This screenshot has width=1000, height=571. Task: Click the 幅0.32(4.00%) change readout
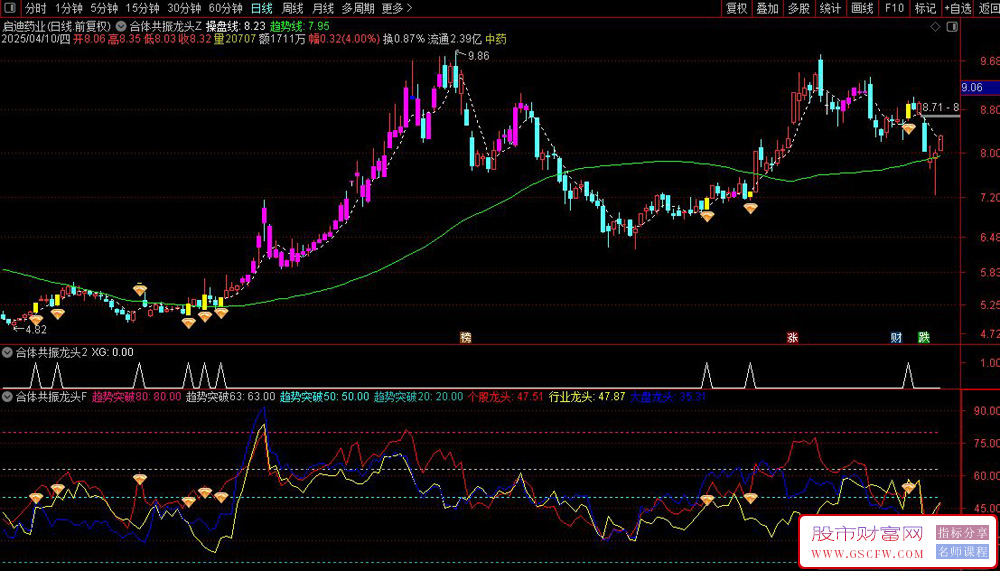(344, 39)
